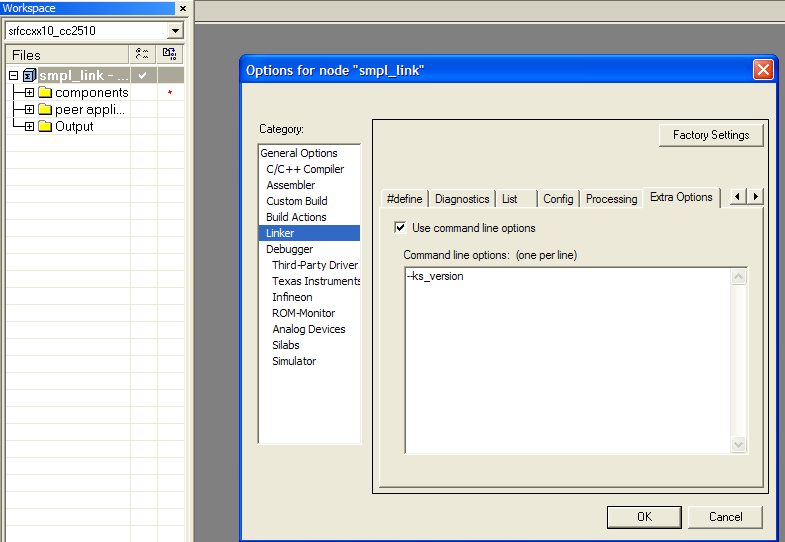Viewport: 785px width, 542px height.
Task: Click the smpl_link project icon
Action: (30, 75)
